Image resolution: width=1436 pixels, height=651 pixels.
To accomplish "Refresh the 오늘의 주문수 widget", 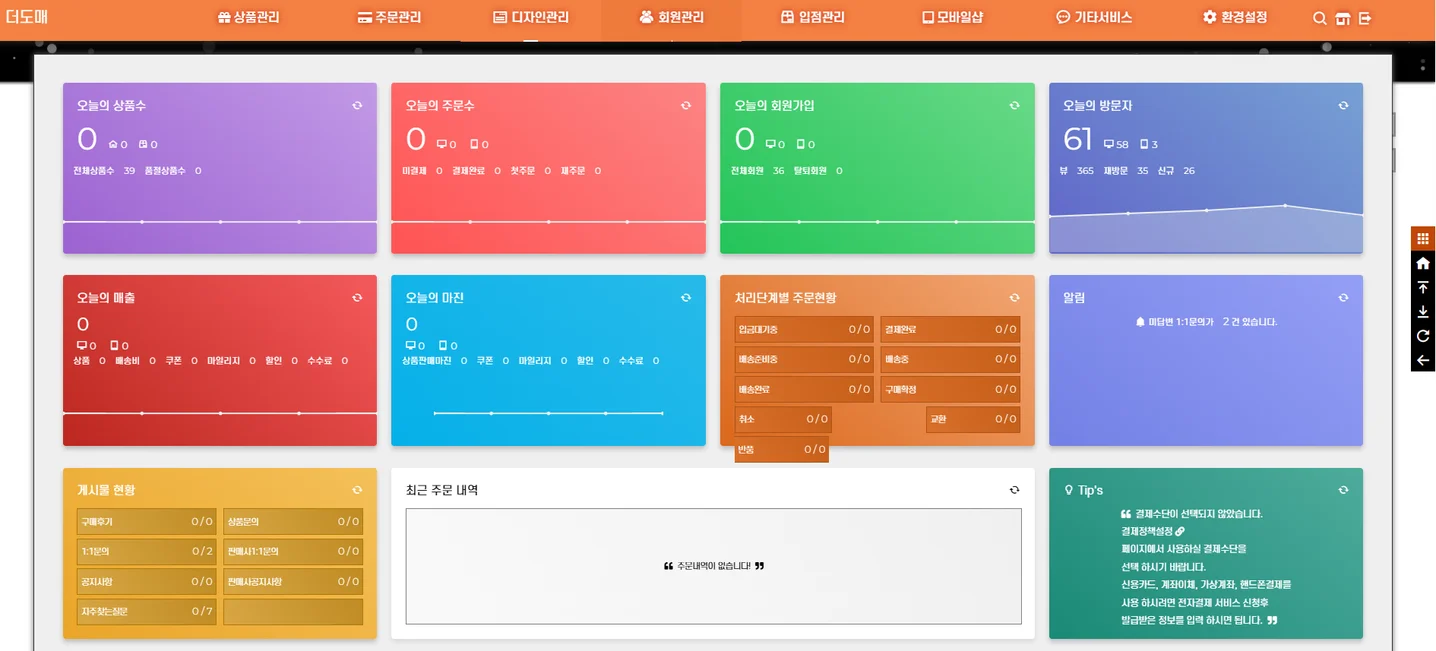I will (x=686, y=105).
